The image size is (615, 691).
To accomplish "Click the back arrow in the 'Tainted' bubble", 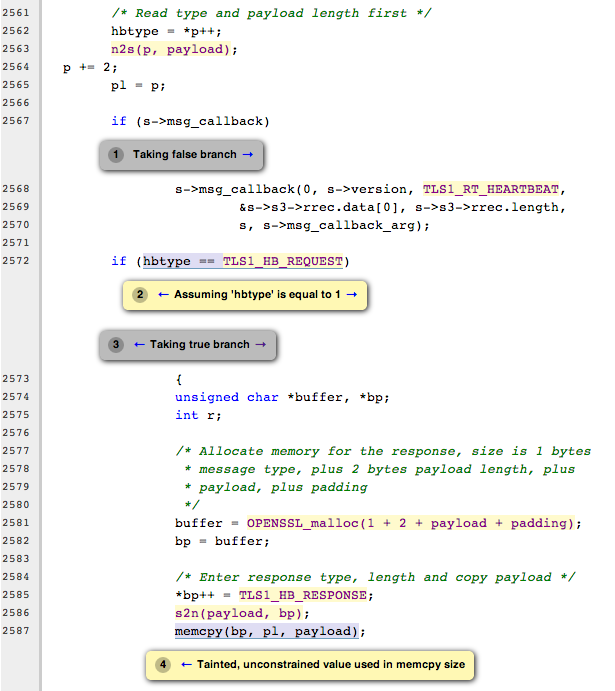I will pos(186,664).
